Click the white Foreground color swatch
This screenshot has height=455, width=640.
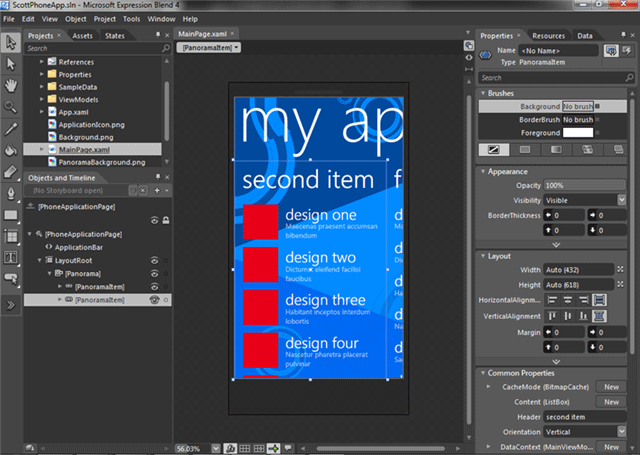coord(578,133)
